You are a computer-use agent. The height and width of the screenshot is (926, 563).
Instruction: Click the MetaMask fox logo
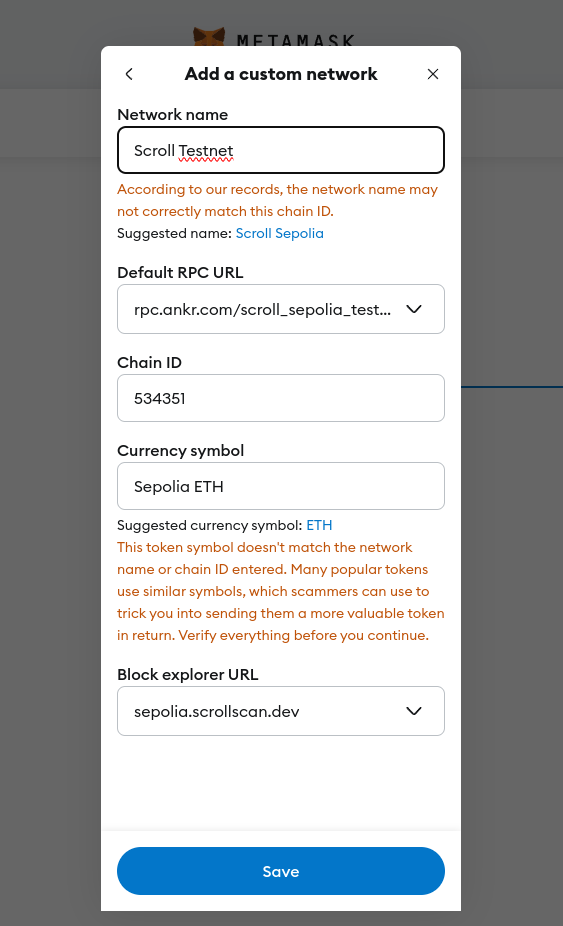coord(209,36)
